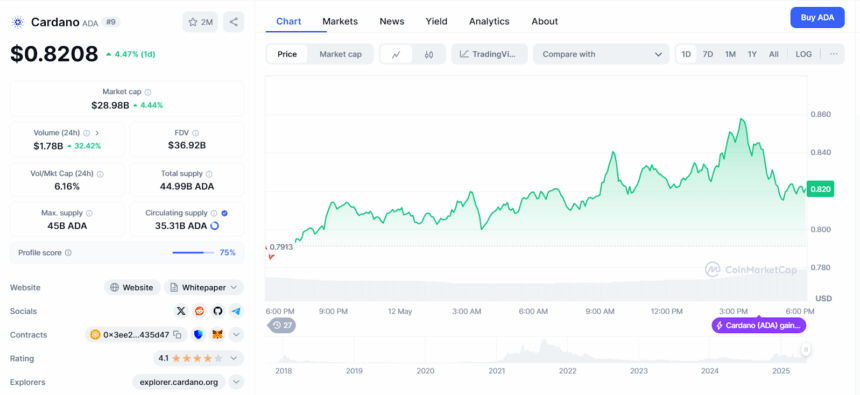Open the GitHub social icon
Image resolution: width=860 pixels, height=395 pixels.
(218, 311)
